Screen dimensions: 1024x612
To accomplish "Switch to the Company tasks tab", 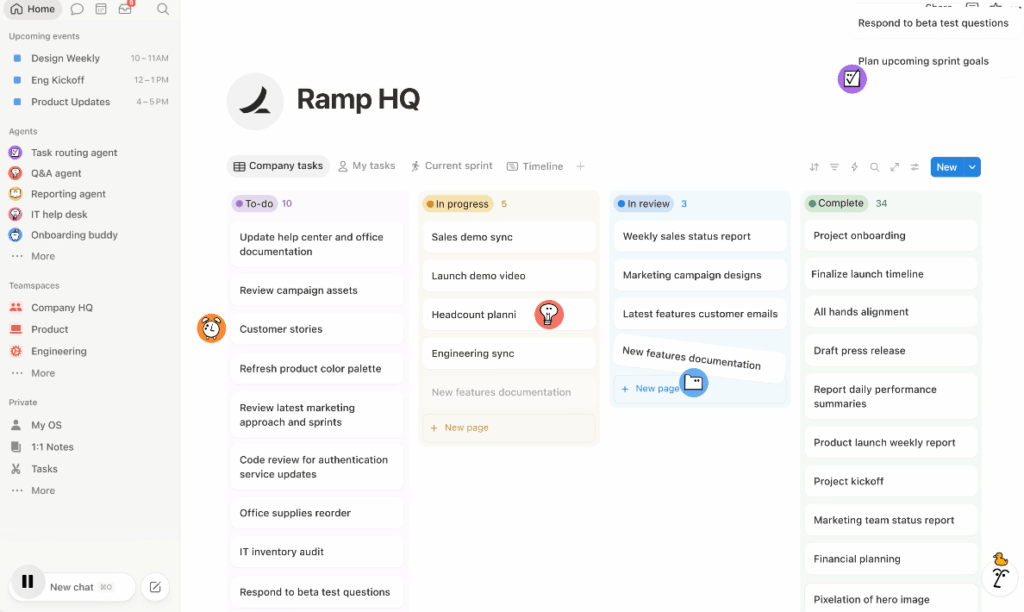I will point(278,166).
